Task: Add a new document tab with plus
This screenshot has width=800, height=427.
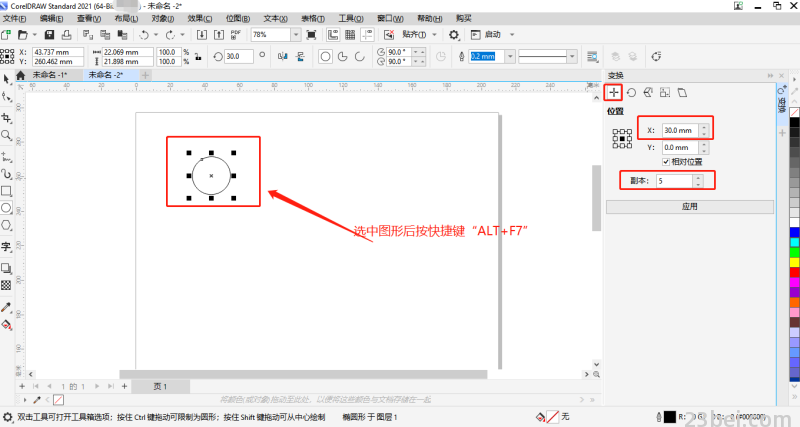Action: pyautogui.click(x=145, y=75)
